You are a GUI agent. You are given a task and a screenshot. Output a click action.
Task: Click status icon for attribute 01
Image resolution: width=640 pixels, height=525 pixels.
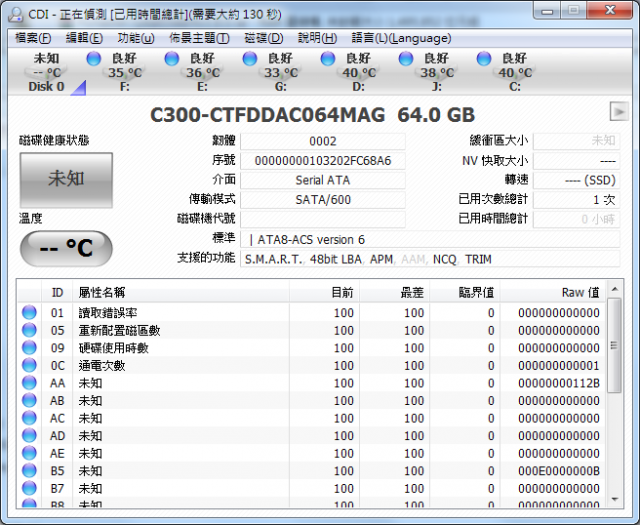click(x=29, y=312)
